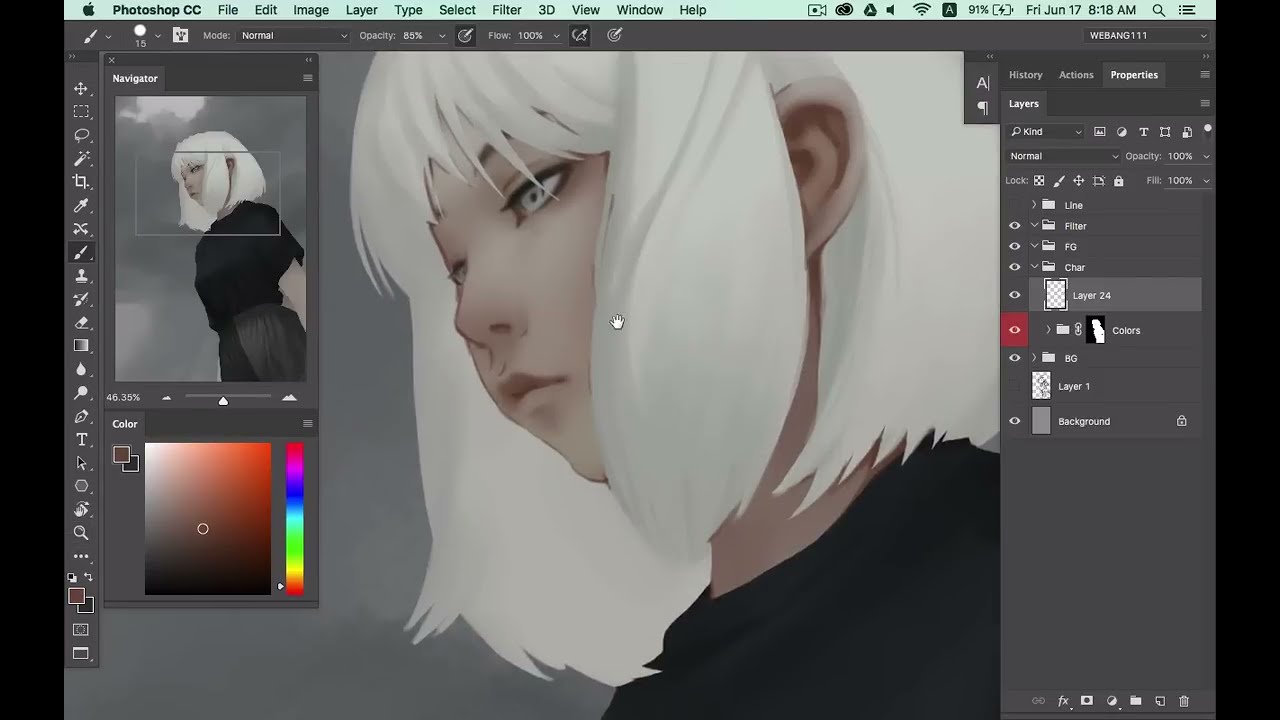Select the Brush tool in toolbar

(81, 252)
